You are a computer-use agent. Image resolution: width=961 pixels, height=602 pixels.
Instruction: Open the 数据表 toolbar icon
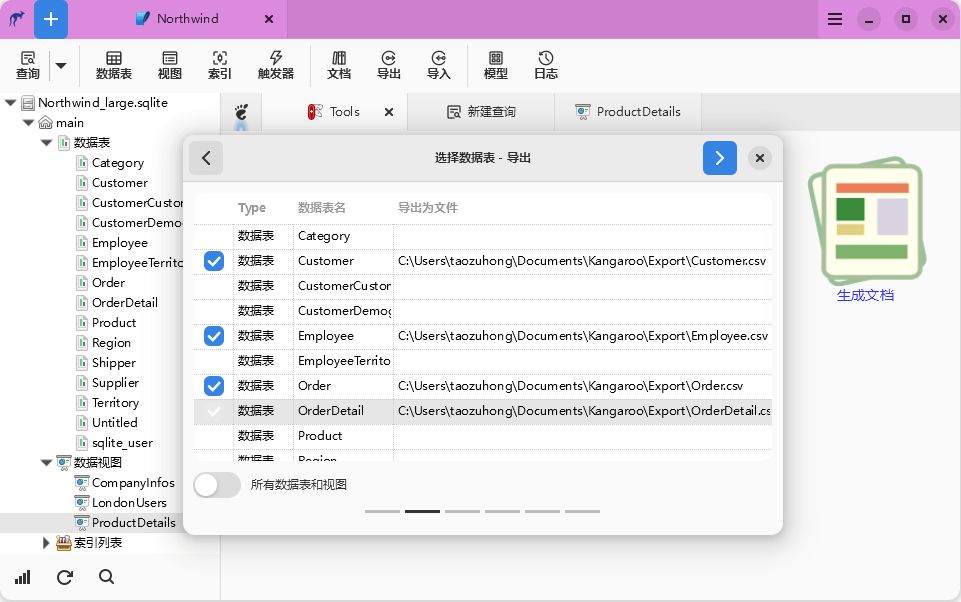(x=113, y=65)
